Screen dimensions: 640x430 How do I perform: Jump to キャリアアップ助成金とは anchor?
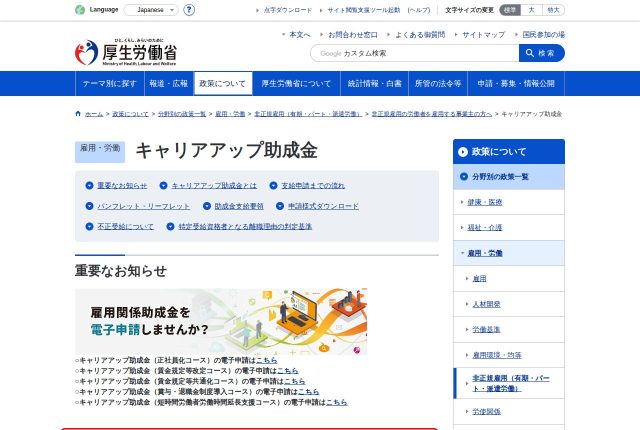tap(214, 186)
